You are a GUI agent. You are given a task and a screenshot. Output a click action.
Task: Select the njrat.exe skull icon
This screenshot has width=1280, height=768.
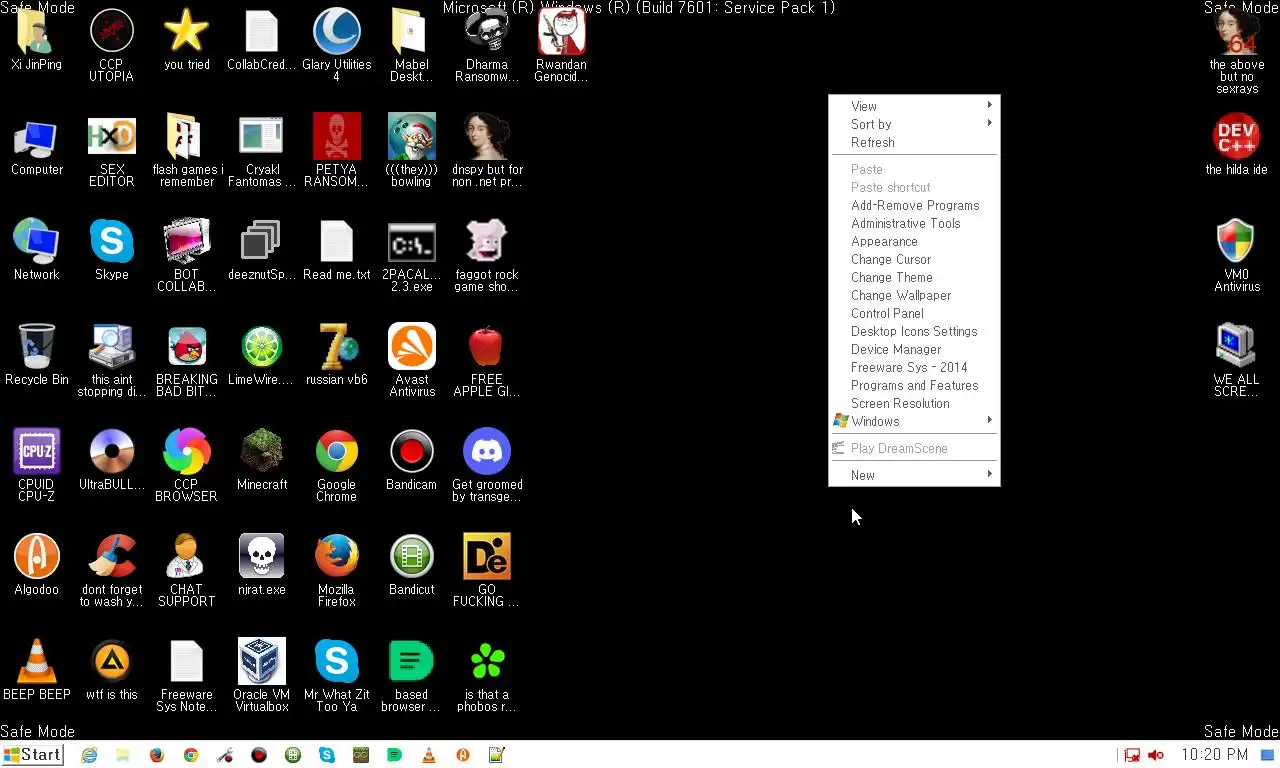261,565
